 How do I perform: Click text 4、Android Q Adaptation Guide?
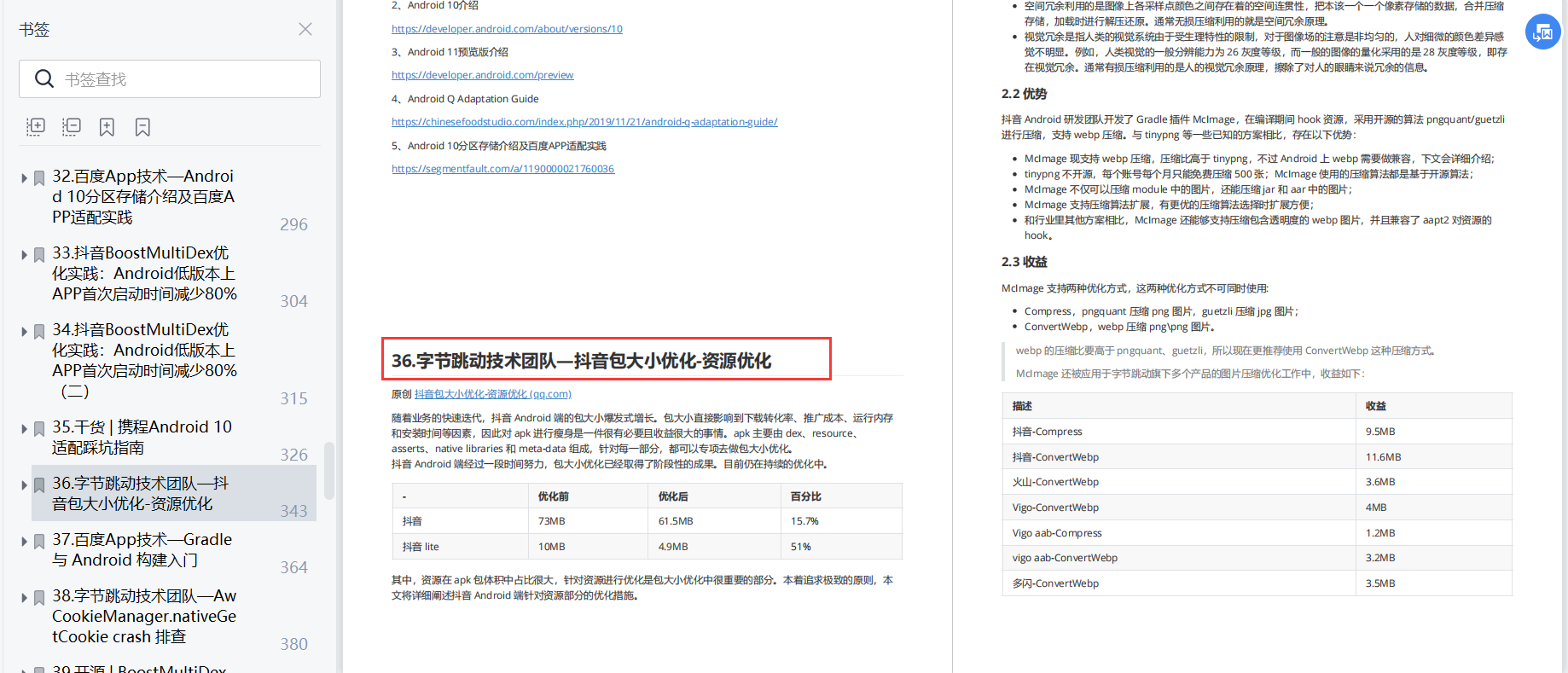[x=465, y=99]
